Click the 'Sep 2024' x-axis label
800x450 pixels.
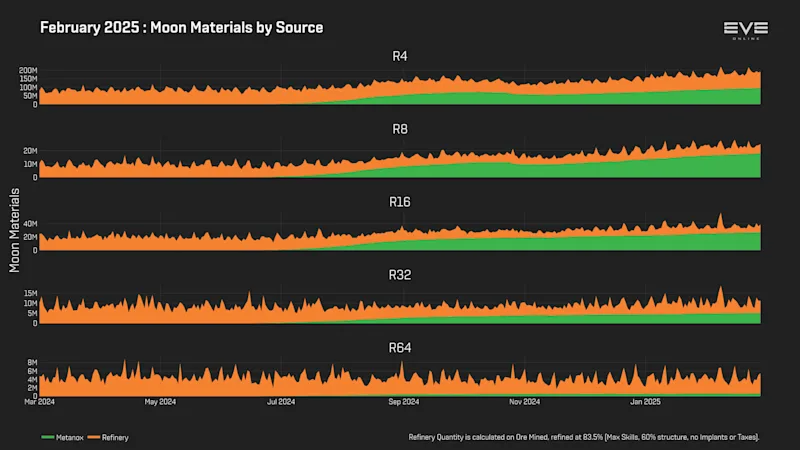(x=404, y=402)
